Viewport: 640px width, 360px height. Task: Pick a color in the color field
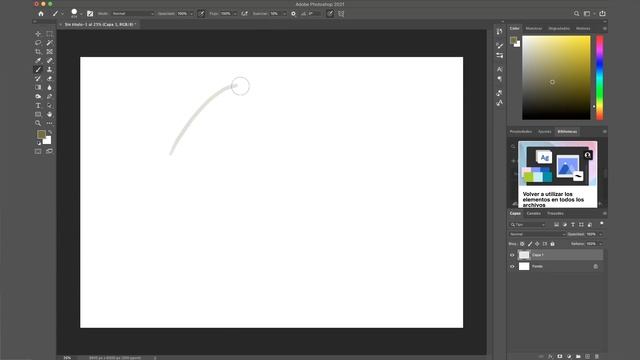coord(556,78)
